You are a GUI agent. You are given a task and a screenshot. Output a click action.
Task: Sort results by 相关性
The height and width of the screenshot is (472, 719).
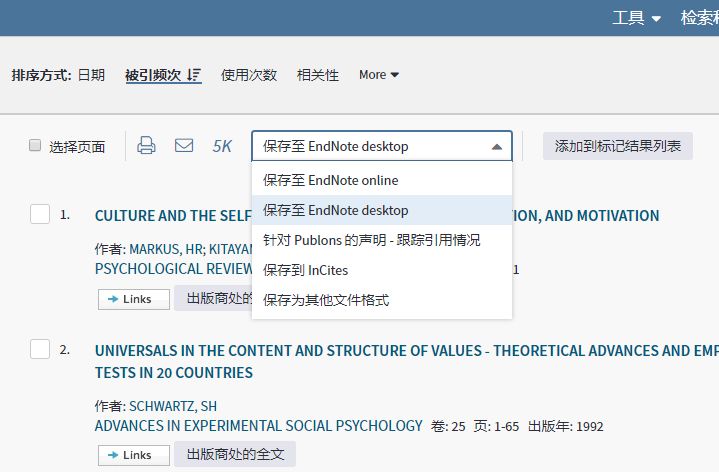318,75
